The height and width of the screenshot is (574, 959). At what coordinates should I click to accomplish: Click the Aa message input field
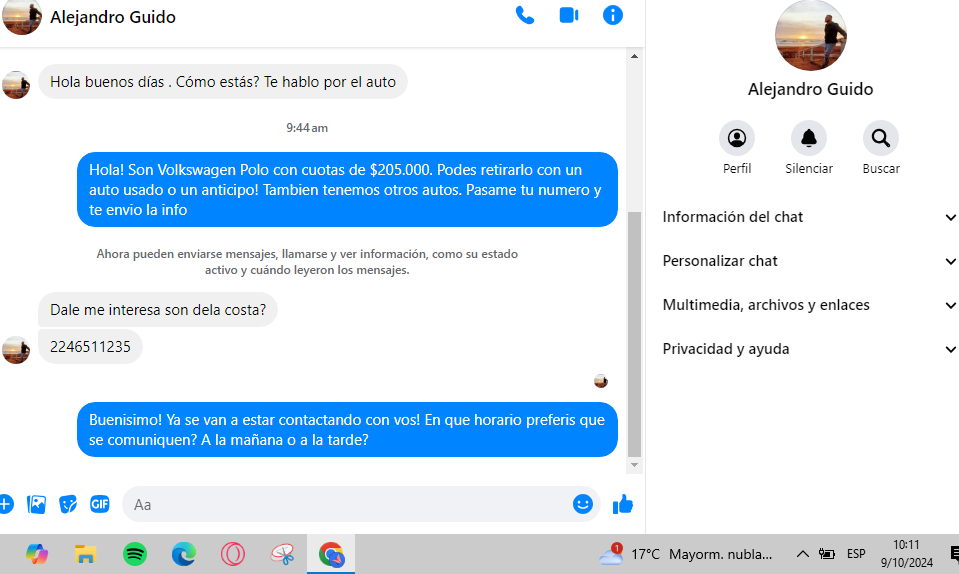(350, 505)
